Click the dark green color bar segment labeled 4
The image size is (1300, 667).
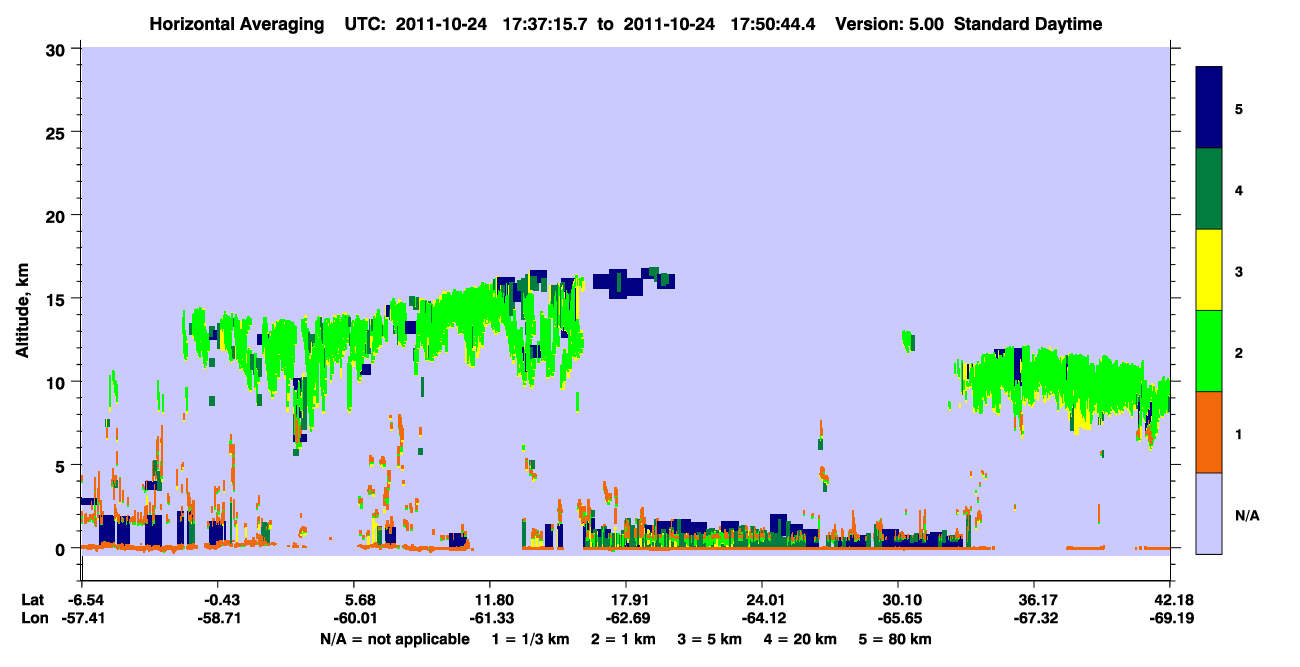tap(1209, 189)
